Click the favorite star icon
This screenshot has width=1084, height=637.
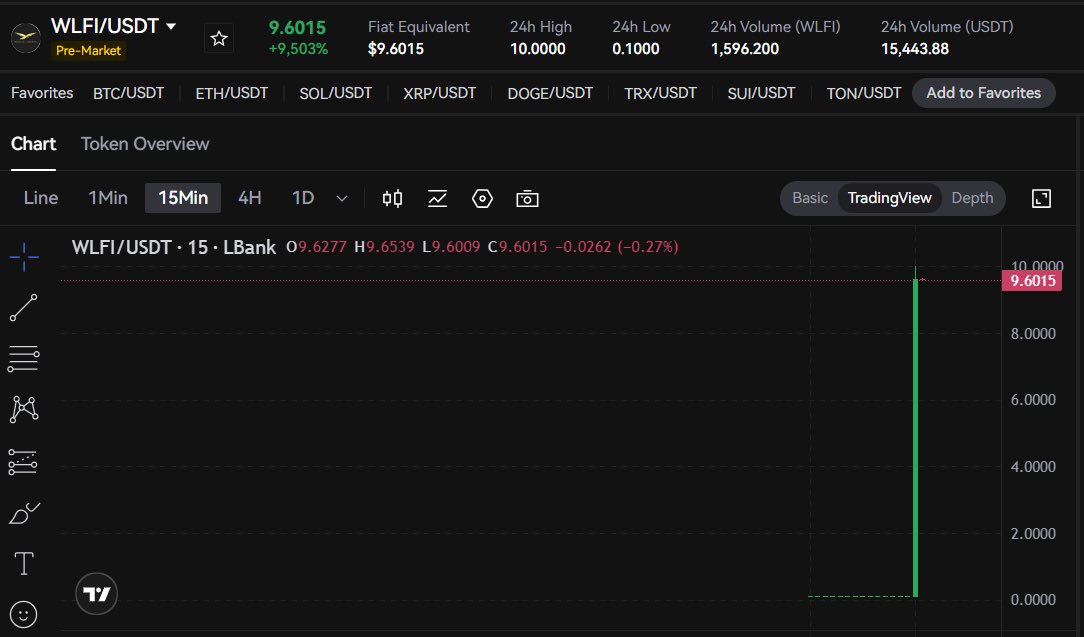219,39
